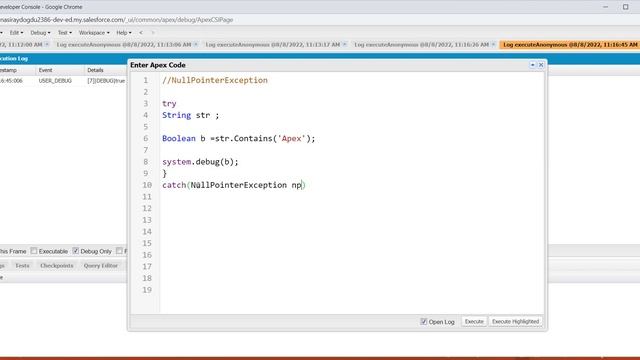640x360 pixels.
Task: Click line number 19 in the gutter
Action: click(147, 290)
